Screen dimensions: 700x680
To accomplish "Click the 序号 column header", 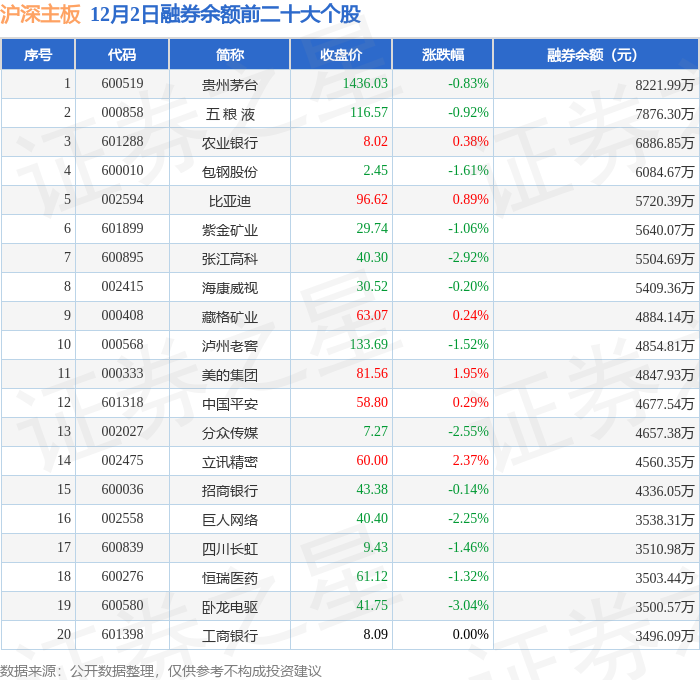I will pos(38,54).
